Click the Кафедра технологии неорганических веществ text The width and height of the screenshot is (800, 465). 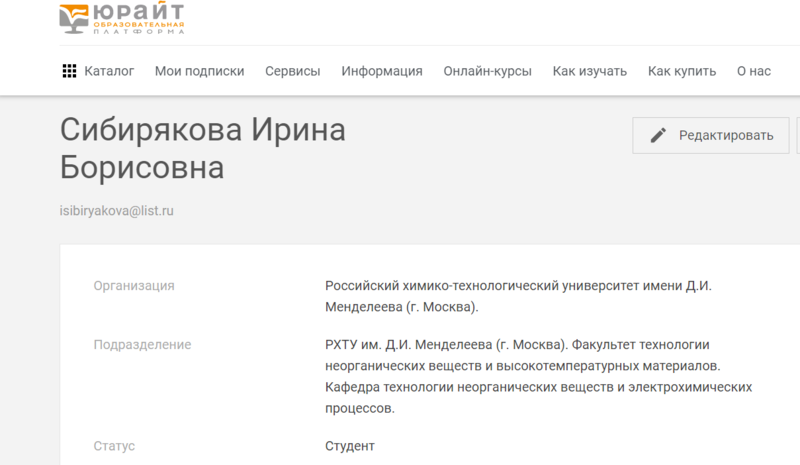tap(538, 386)
